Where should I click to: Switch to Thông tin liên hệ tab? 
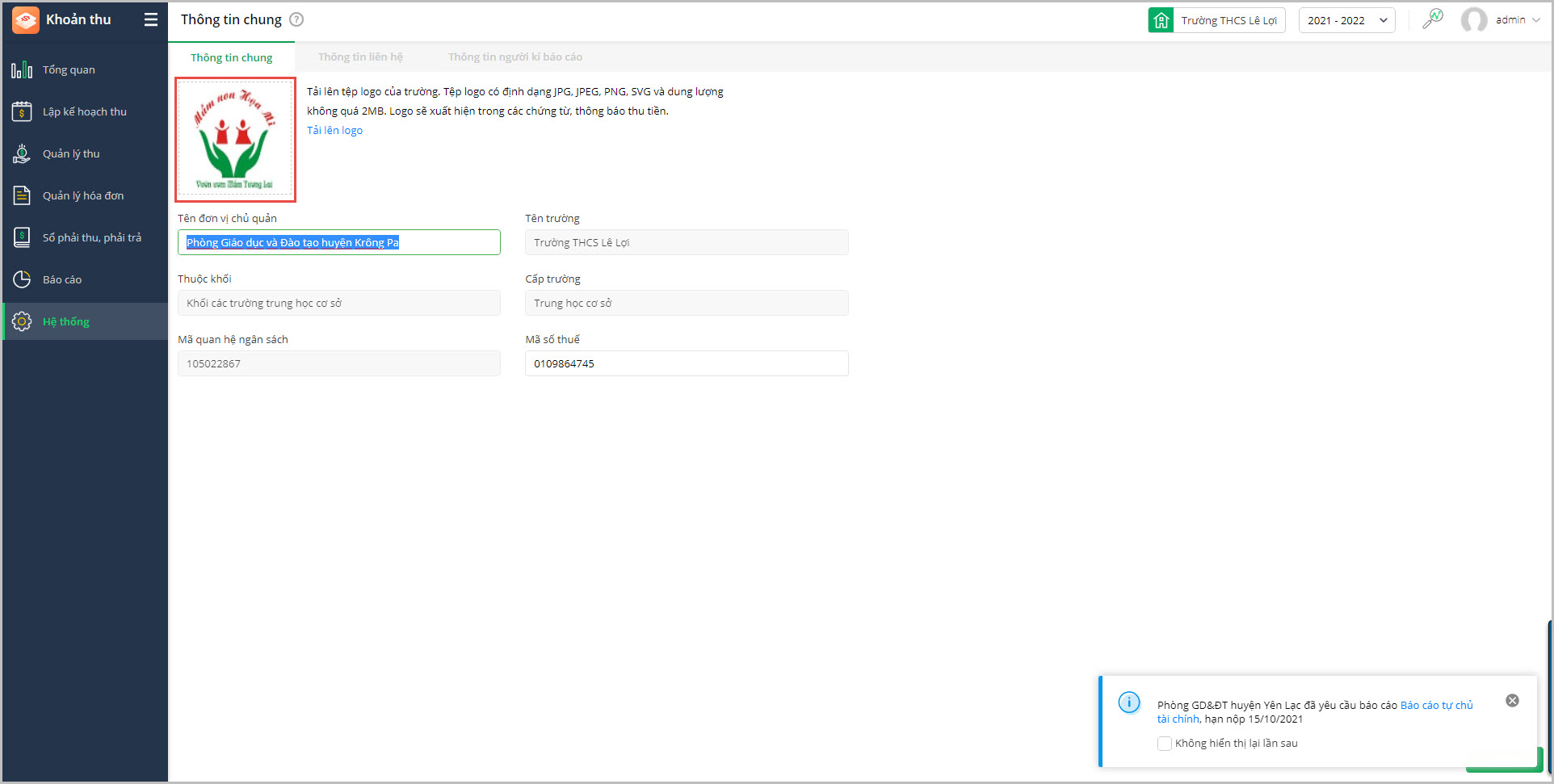point(360,57)
